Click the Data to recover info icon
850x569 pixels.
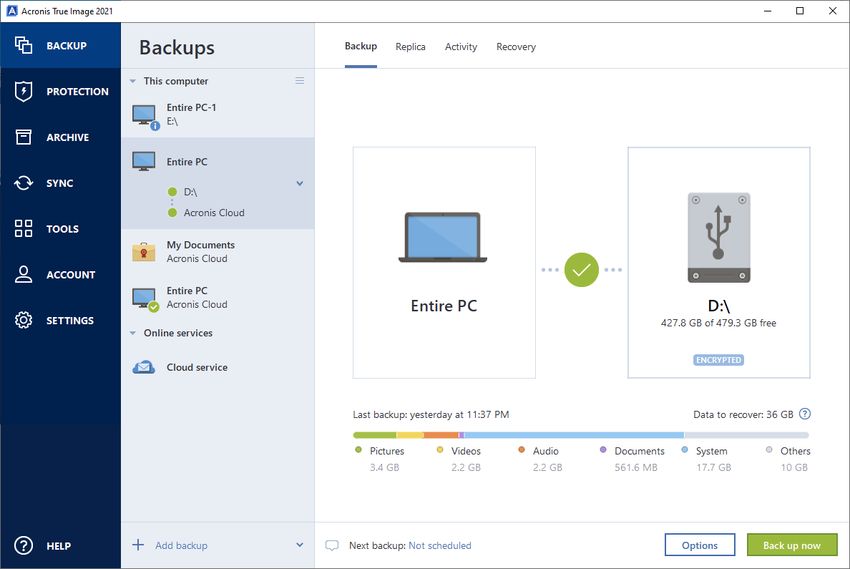pos(805,414)
